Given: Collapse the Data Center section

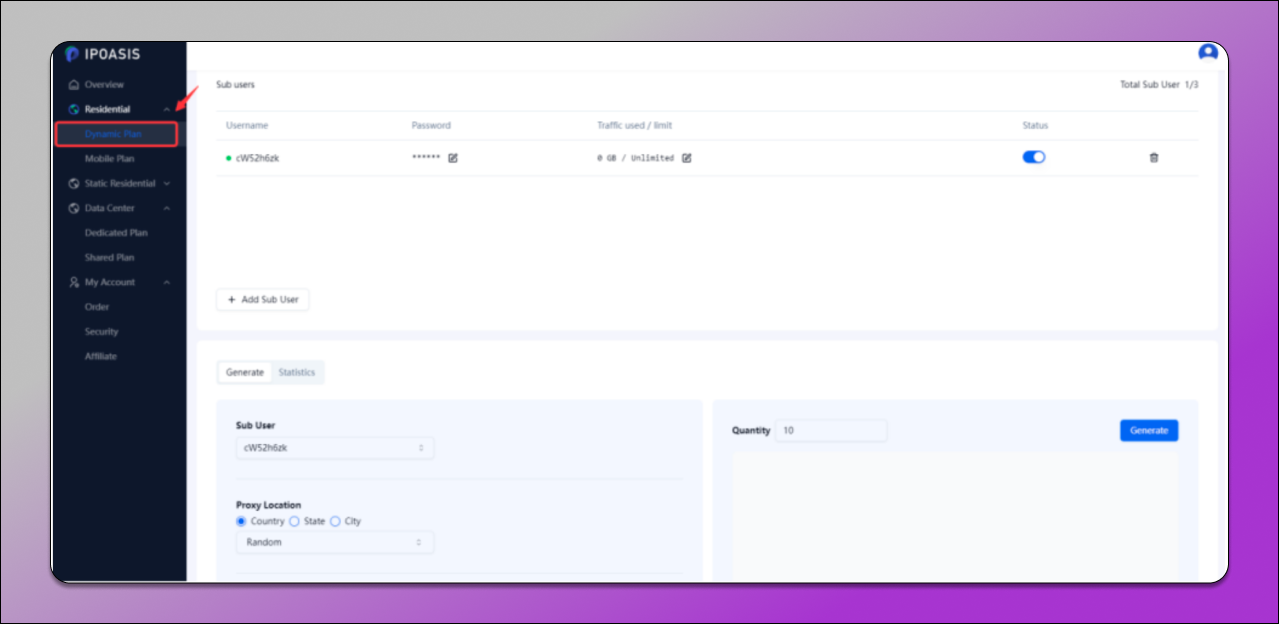Looking at the screenshot, I should pyautogui.click(x=167, y=208).
